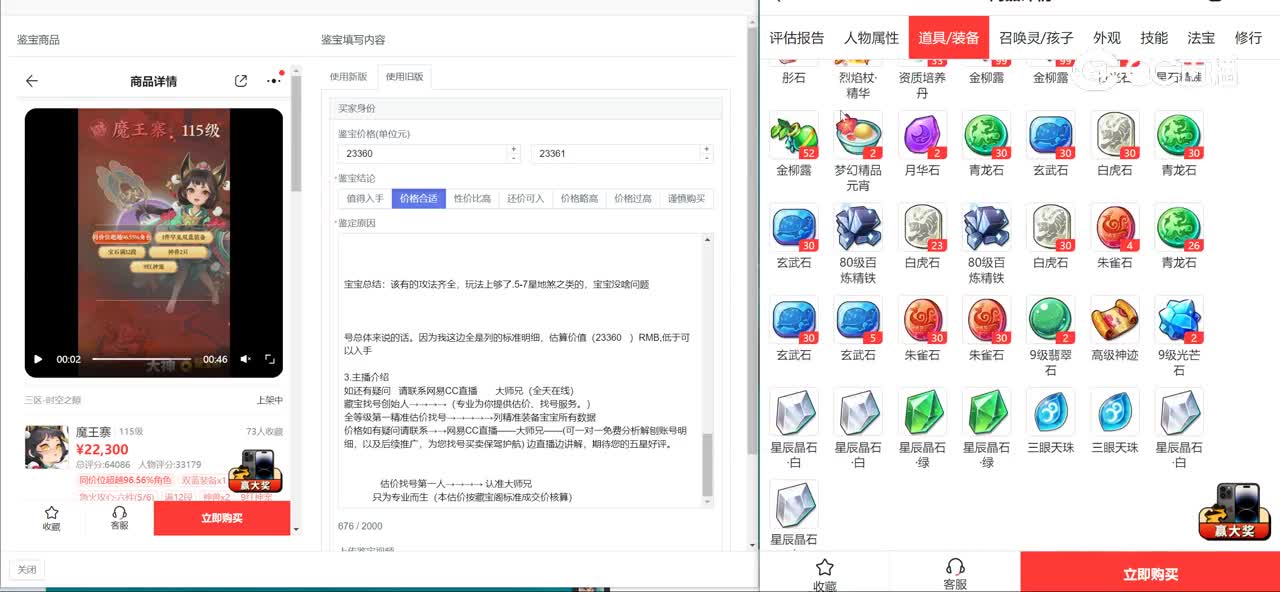Click the 赢大奖 phone promo in left panel

tap(254, 471)
